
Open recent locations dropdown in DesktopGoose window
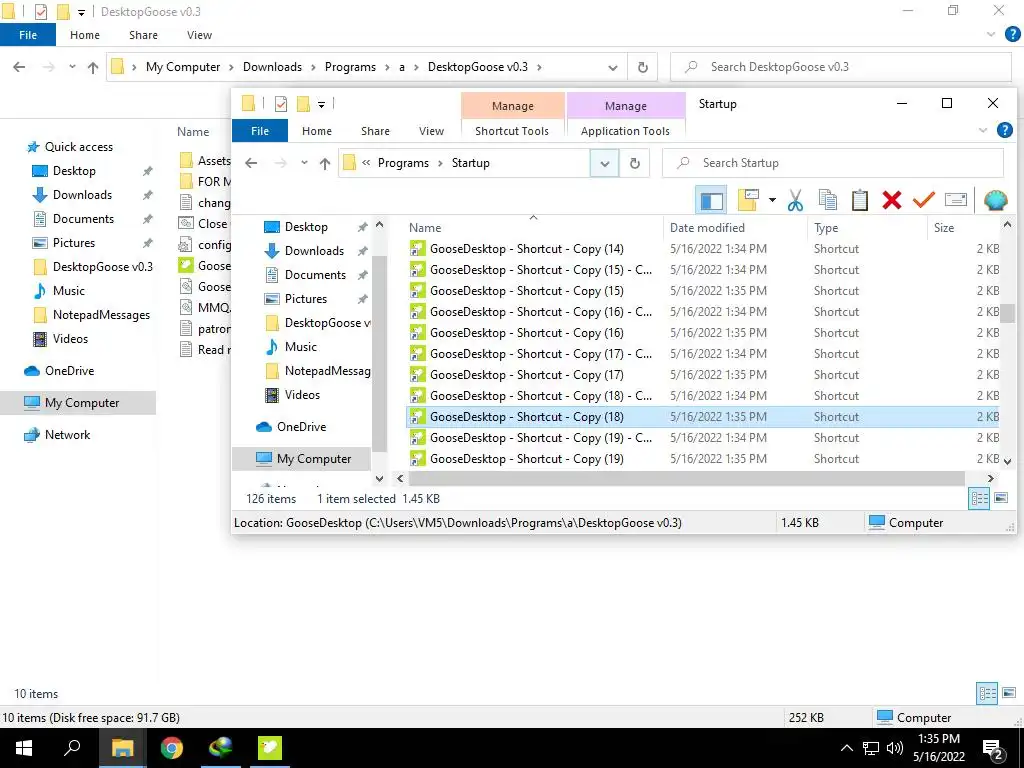point(72,67)
